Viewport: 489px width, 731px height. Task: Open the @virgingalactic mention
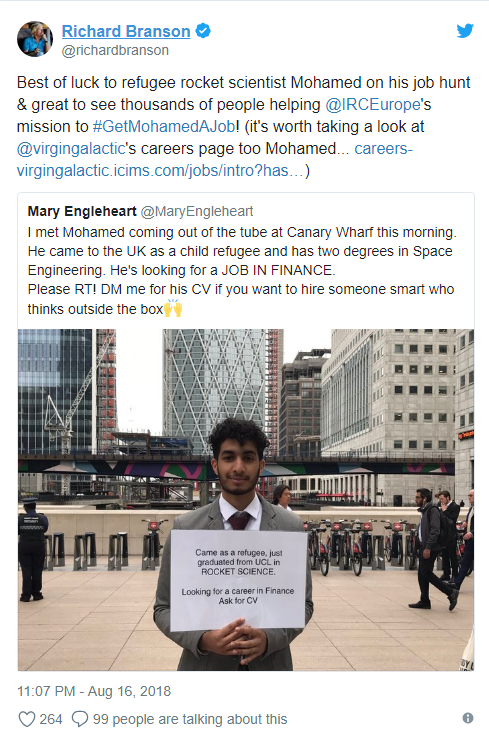[x=71, y=148]
